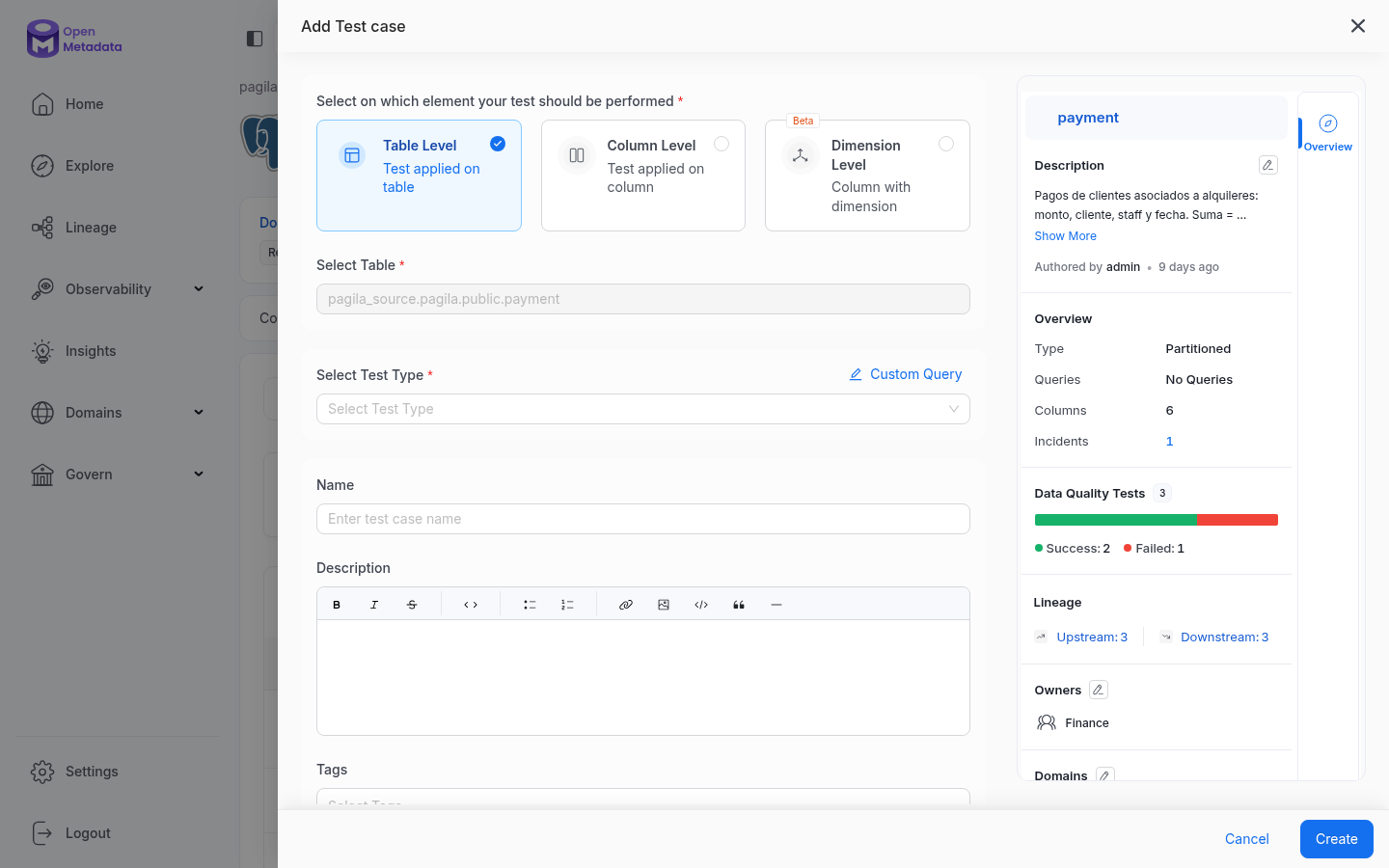Open Insights from sidebar
The width and height of the screenshot is (1389, 868).
pos(90,351)
